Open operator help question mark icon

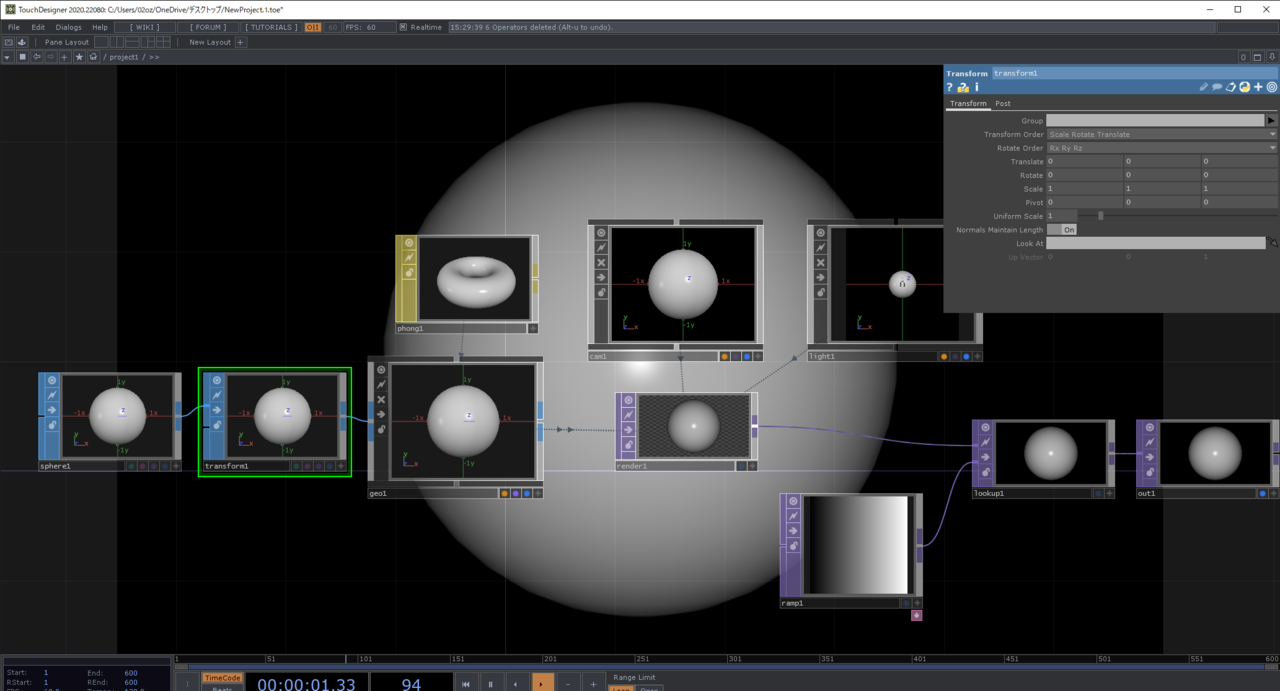pyautogui.click(x=950, y=88)
